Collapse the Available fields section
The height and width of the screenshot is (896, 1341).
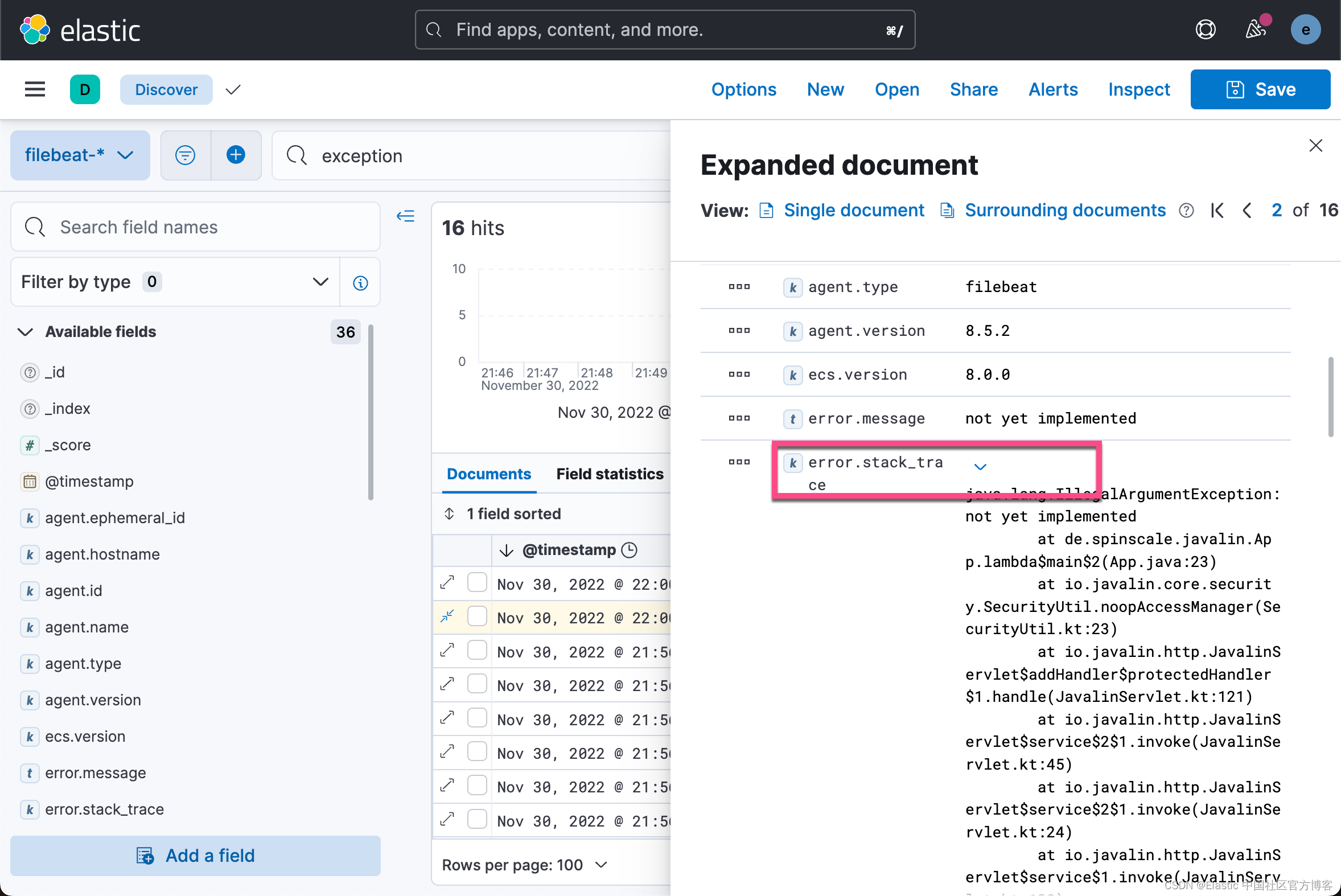tap(26, 332)
